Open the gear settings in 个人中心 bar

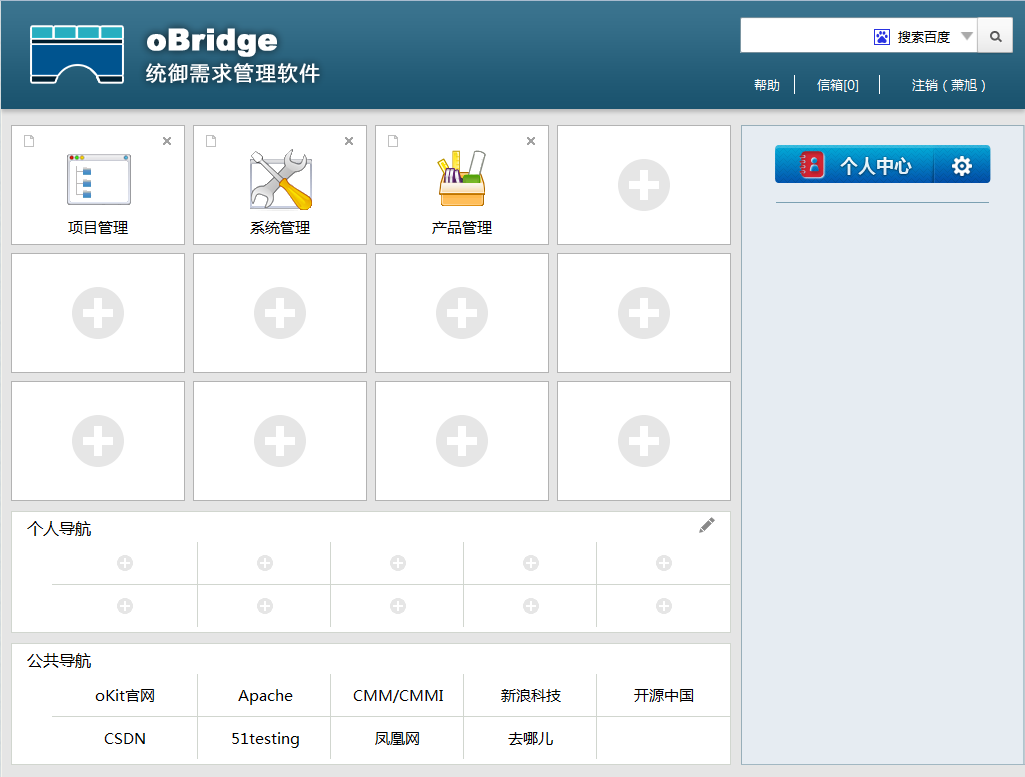(962, 166)
